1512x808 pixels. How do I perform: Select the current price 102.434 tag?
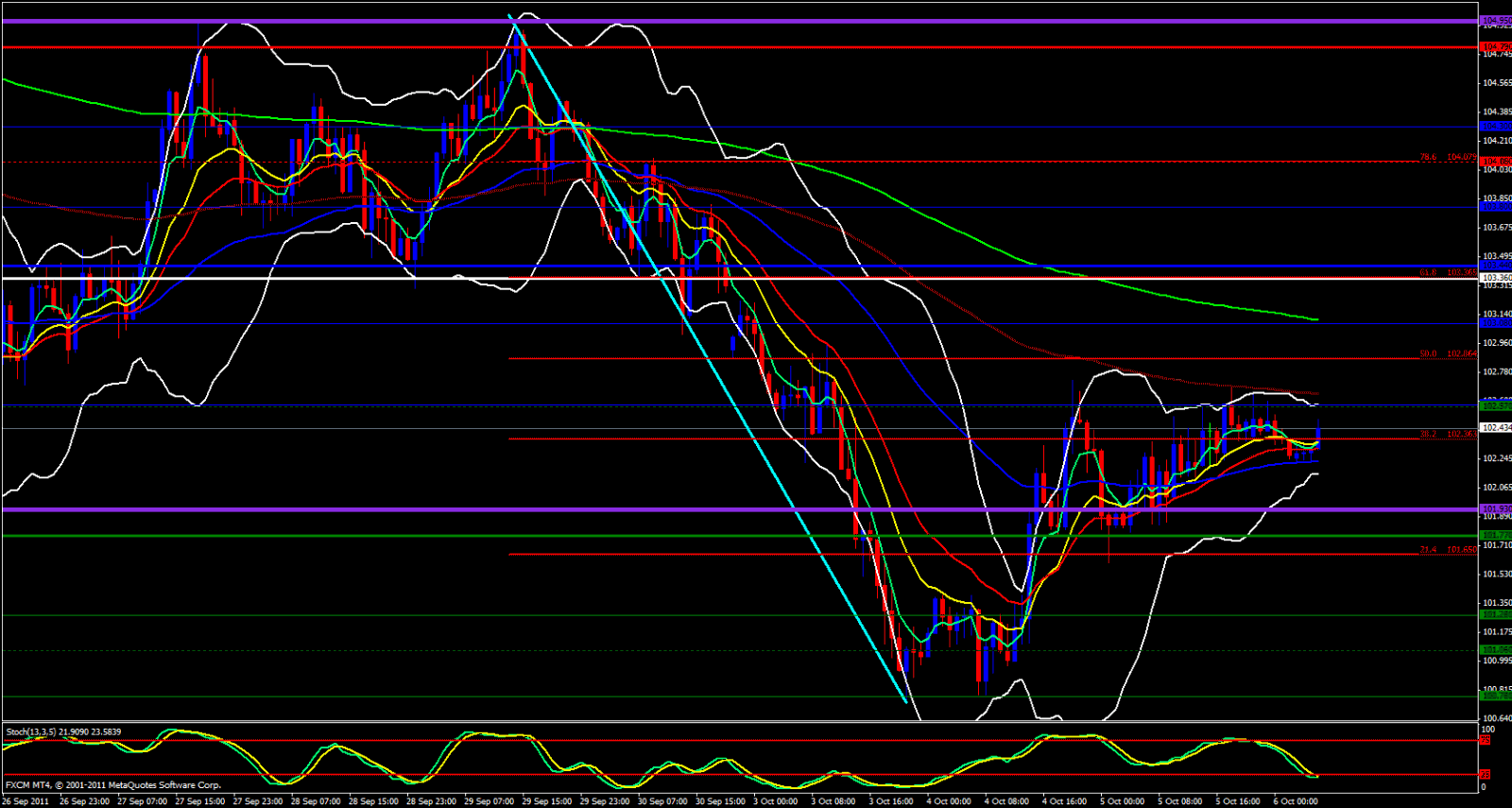(1496, 428)
